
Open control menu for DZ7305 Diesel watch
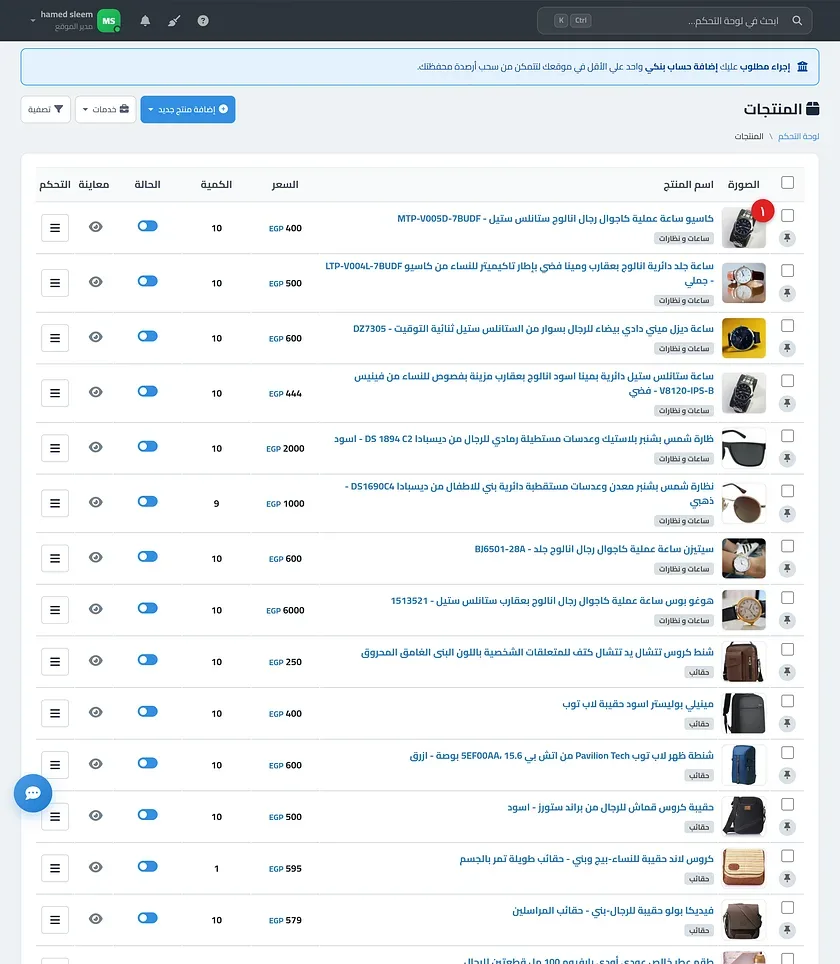[x=55, y=338]
